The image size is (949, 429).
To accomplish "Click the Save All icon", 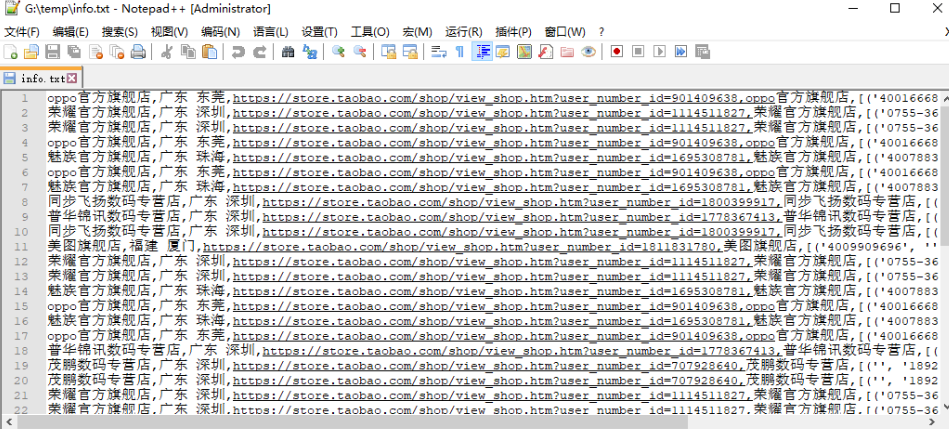I will pyautogui.click(x=74, y=52).
